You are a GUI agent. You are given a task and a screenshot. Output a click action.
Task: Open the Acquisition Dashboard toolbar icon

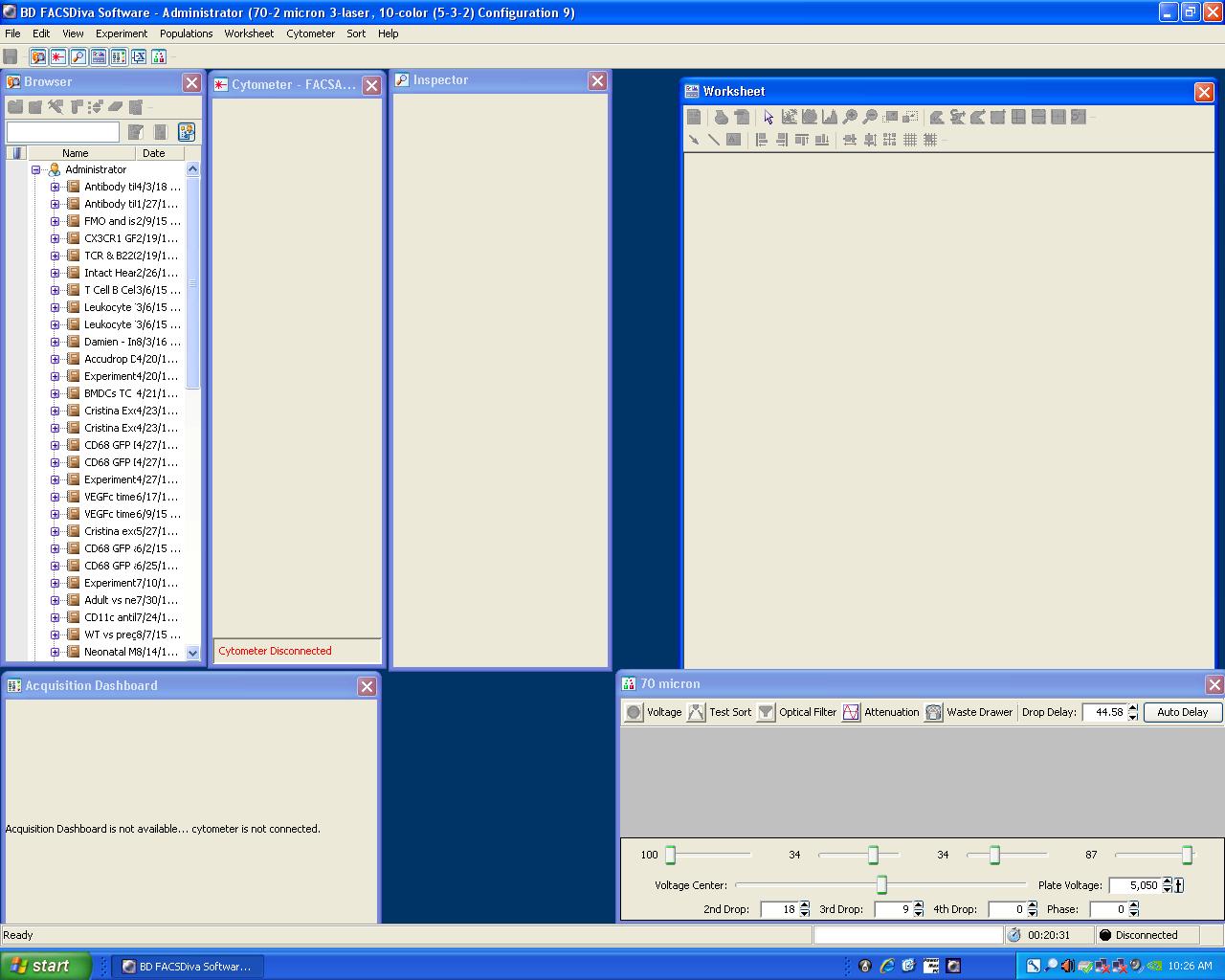(119, 56)
